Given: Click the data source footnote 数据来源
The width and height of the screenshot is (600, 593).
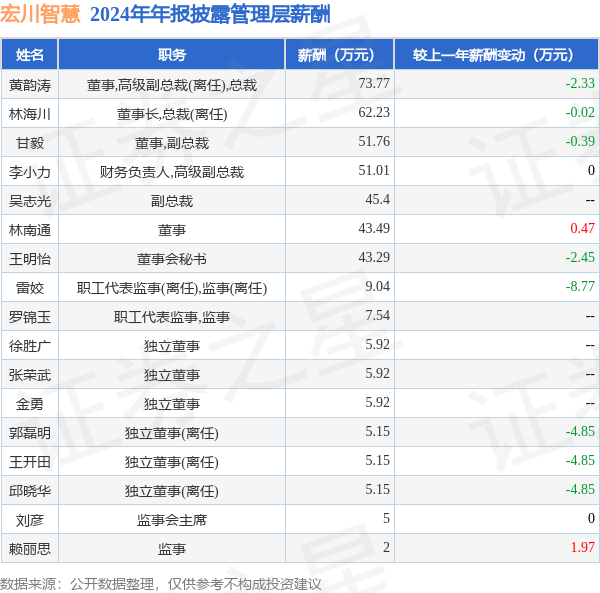Looking at the screenshot, I should tap(161, 584).
